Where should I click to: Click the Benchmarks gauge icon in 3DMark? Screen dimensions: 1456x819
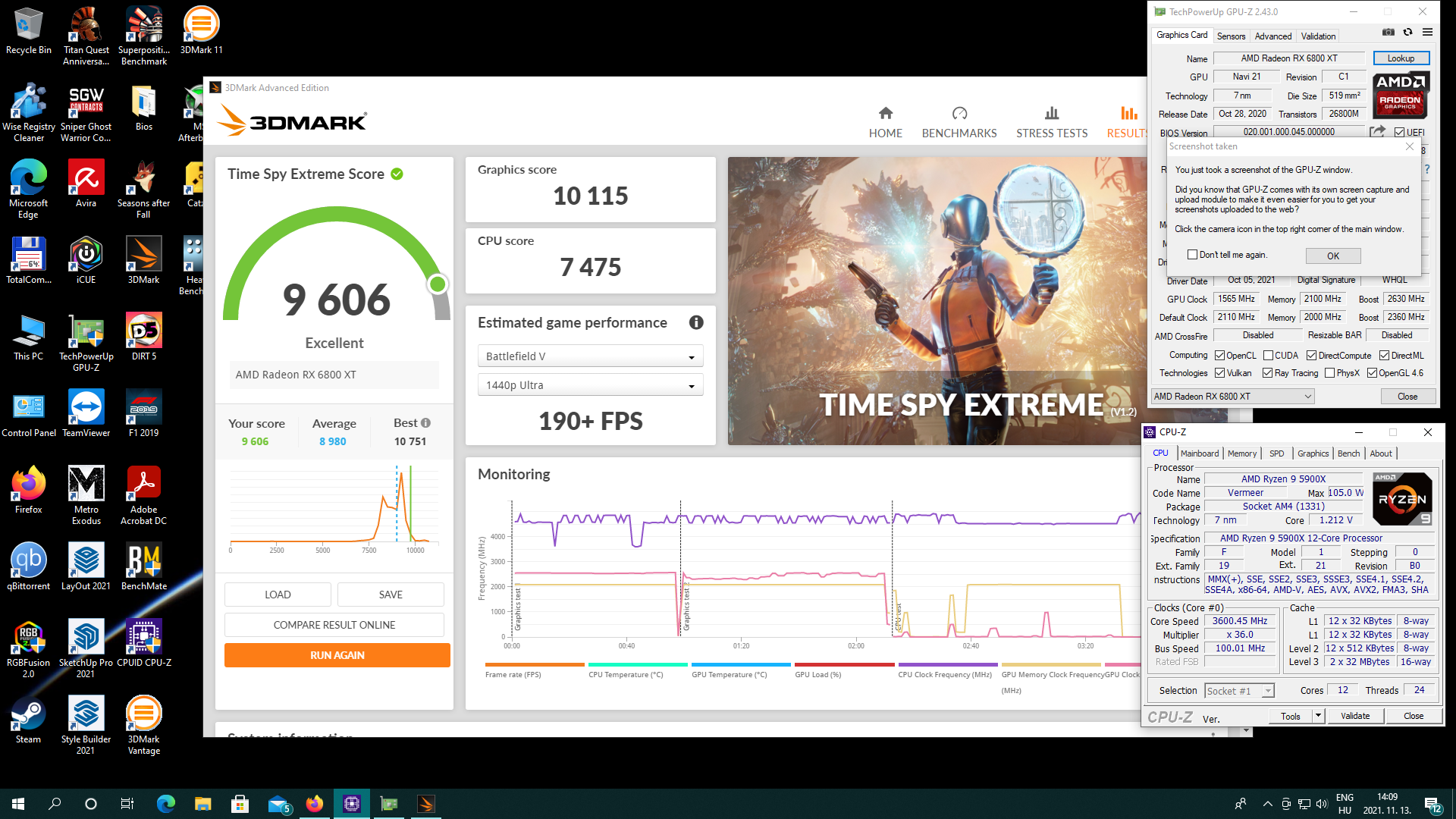point(959,113)
